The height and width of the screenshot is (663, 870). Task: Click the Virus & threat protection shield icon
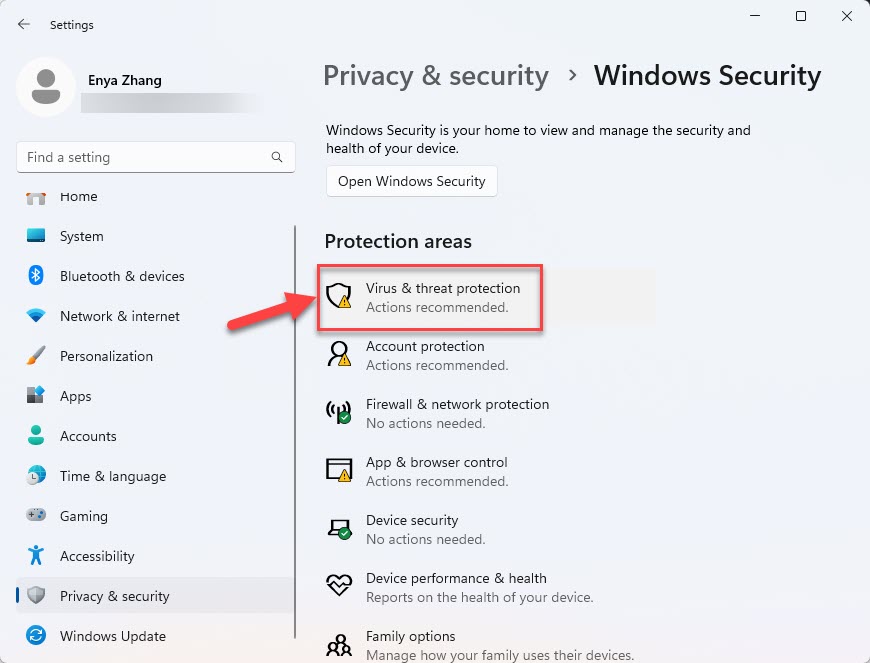[338, 295]
